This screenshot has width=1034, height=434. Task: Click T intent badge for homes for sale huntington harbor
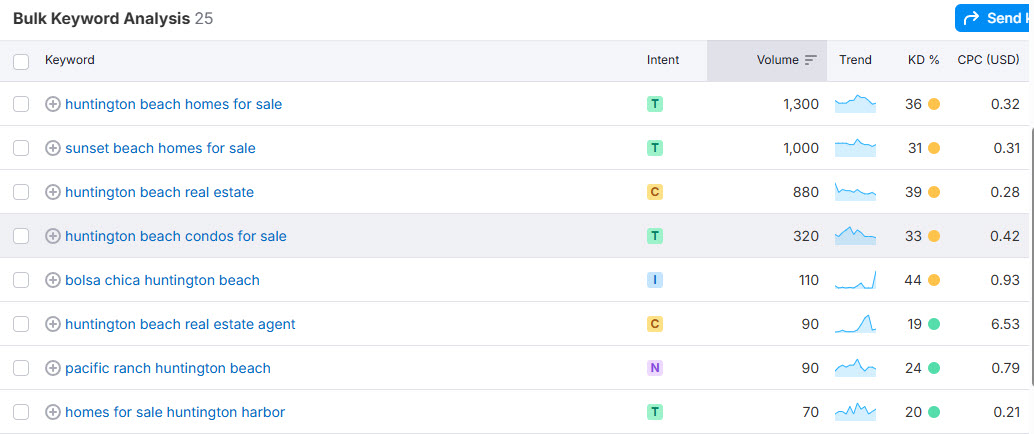[x=655, y=412]
